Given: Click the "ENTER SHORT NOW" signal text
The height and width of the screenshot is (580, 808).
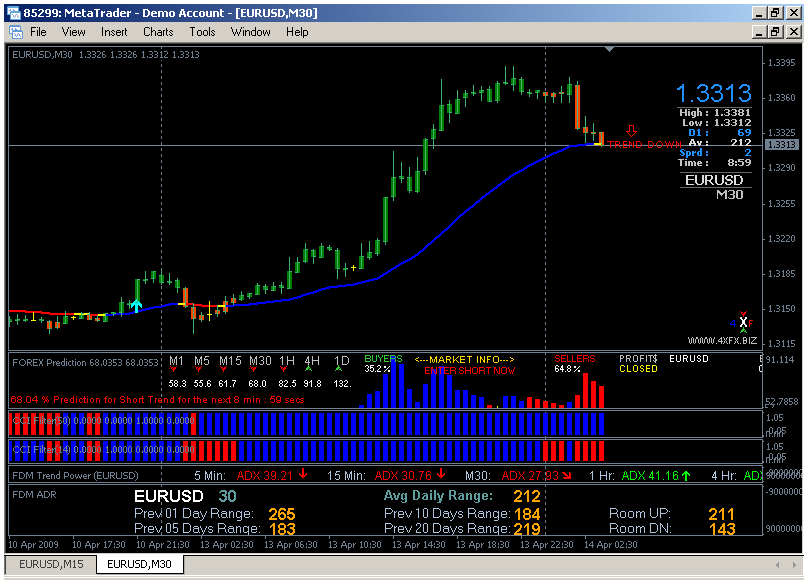Looking at the screenshot, I should [469, 370].
